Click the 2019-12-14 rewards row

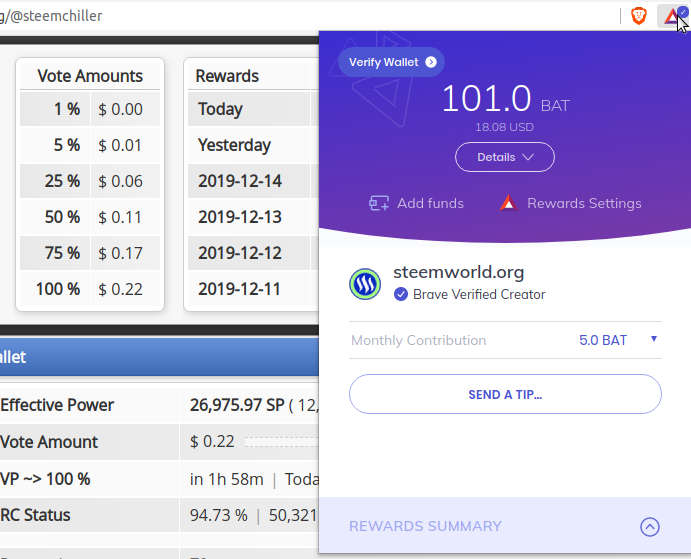[253, 181]
